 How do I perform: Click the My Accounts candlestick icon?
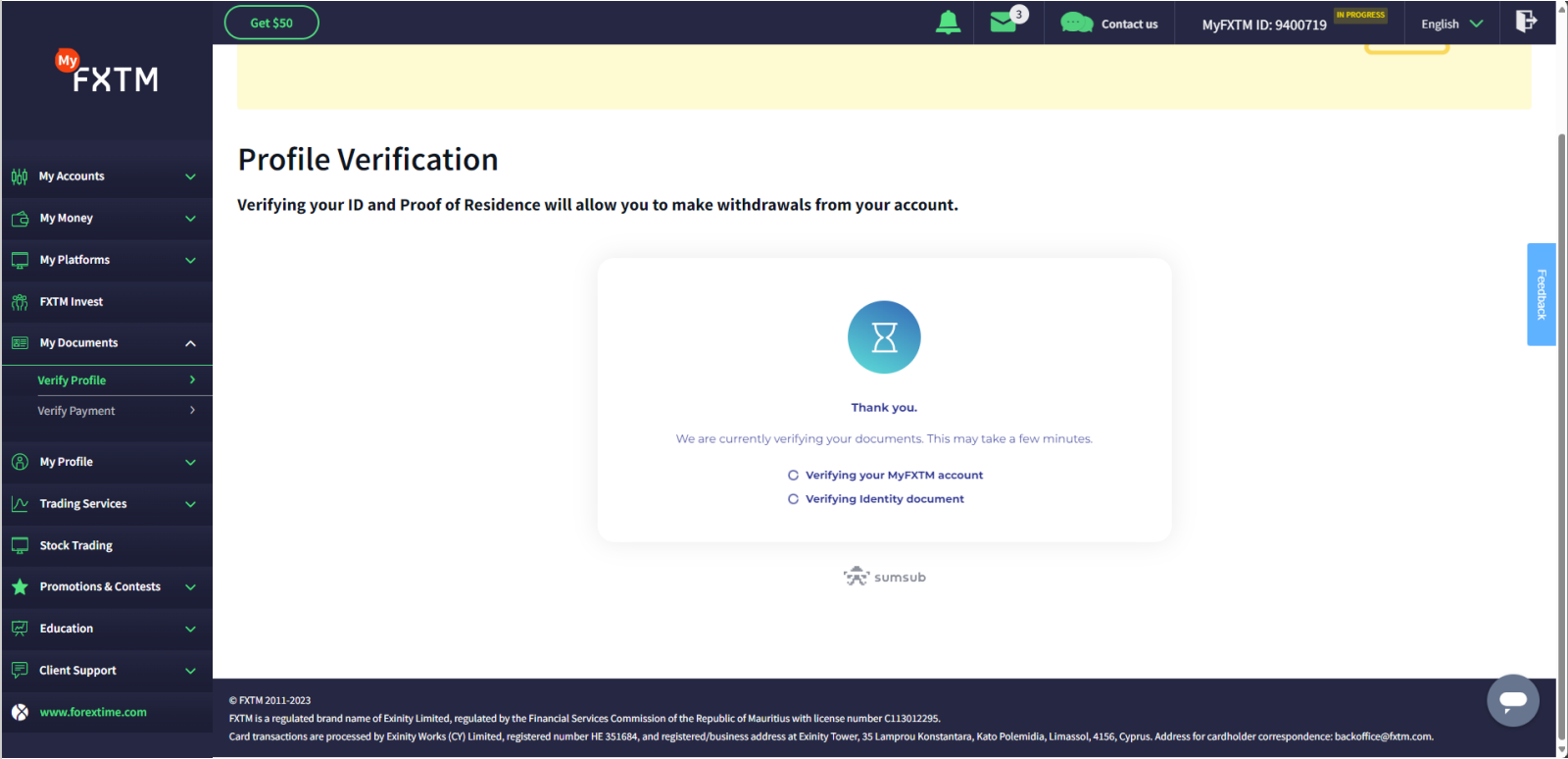[20, 177]
